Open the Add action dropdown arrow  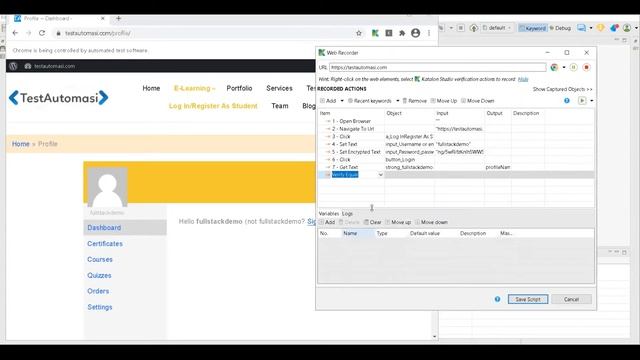pos(342,101)
